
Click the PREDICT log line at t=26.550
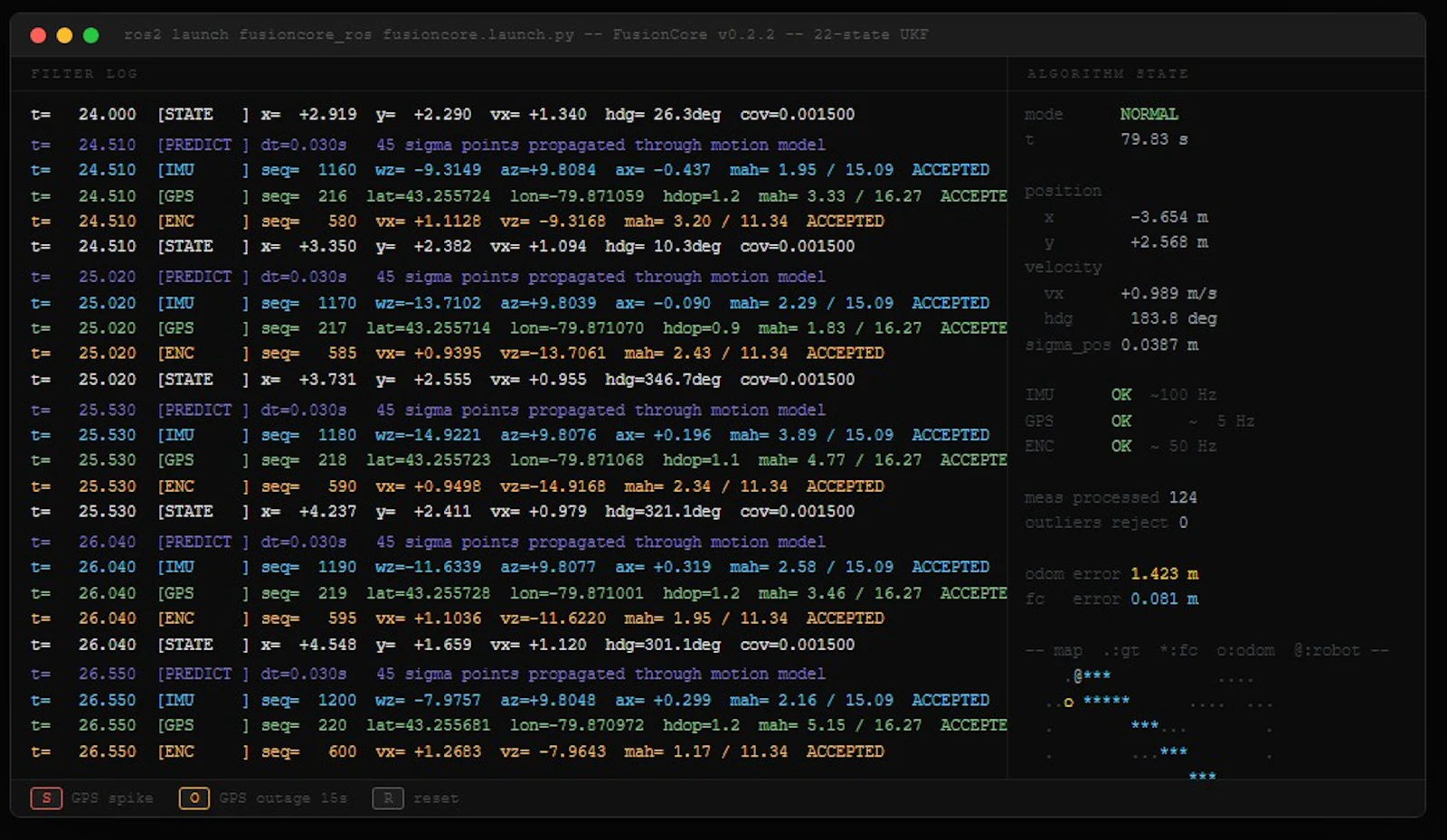[x=428, y=675]
